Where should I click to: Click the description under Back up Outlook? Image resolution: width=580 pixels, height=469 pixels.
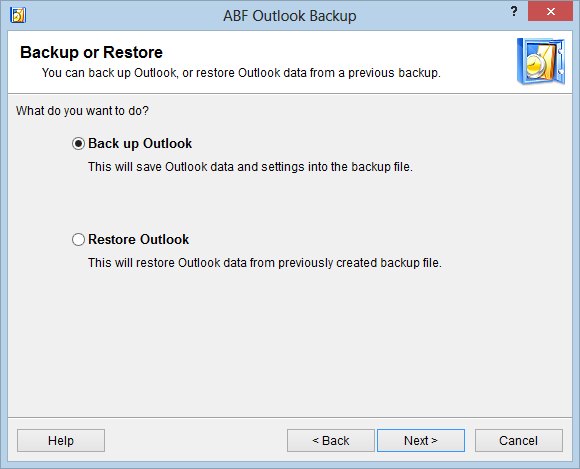pos(250,167)
